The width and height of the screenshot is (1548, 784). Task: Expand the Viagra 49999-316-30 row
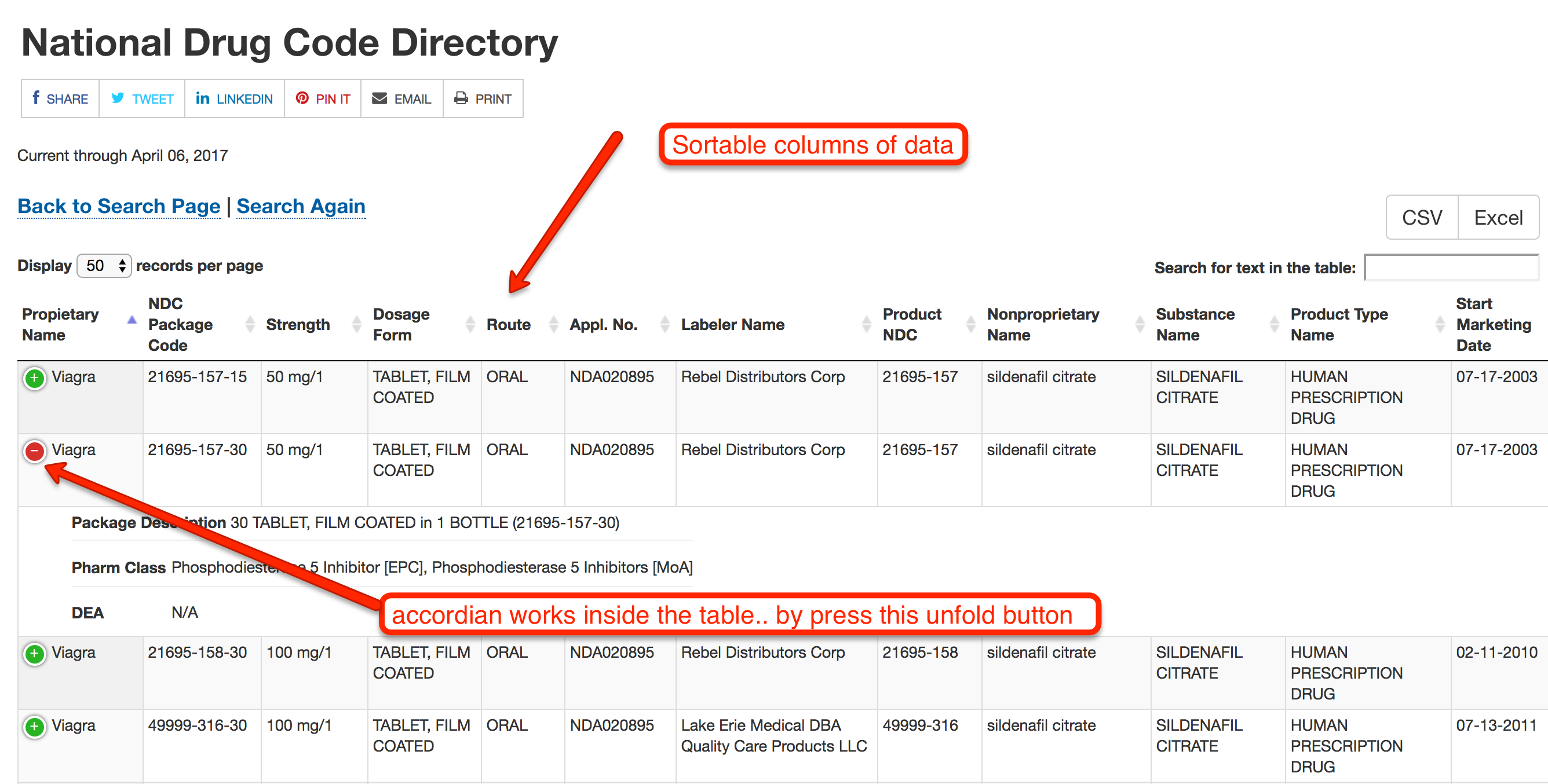click(35, 726)
